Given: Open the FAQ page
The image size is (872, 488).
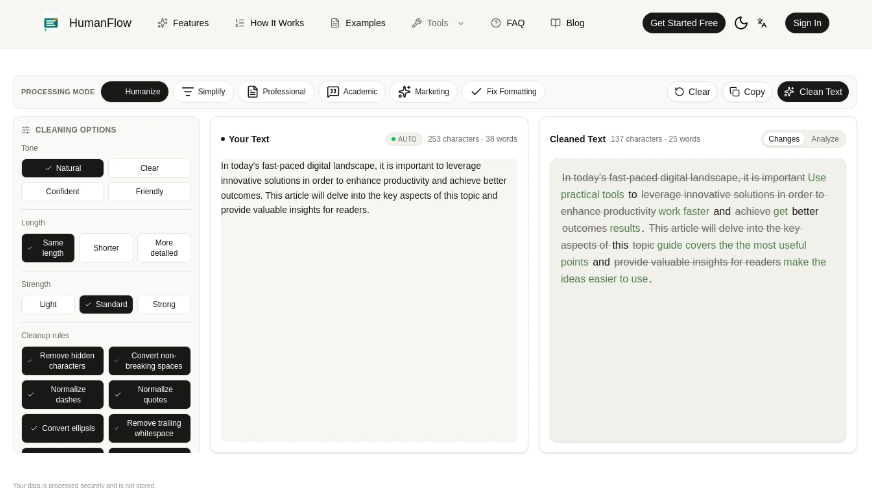Looking at the screenshot, I should pos(507,23).
